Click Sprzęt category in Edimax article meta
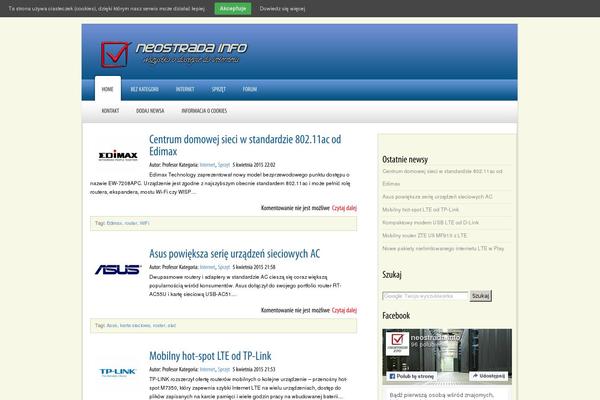The image size is (600, 400). (x=224, y=165)
